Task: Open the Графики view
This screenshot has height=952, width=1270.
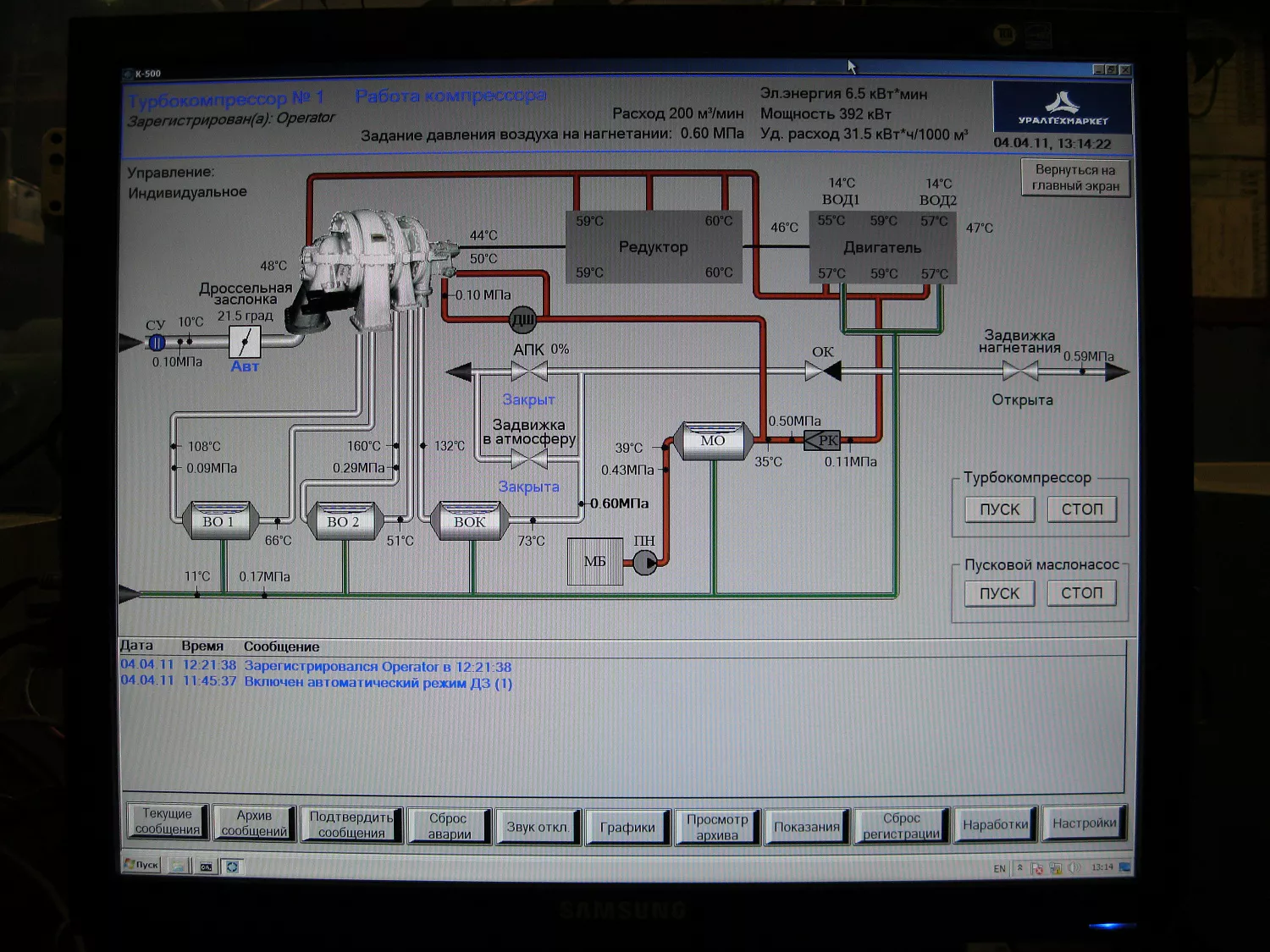Action: tap(627, 827)
